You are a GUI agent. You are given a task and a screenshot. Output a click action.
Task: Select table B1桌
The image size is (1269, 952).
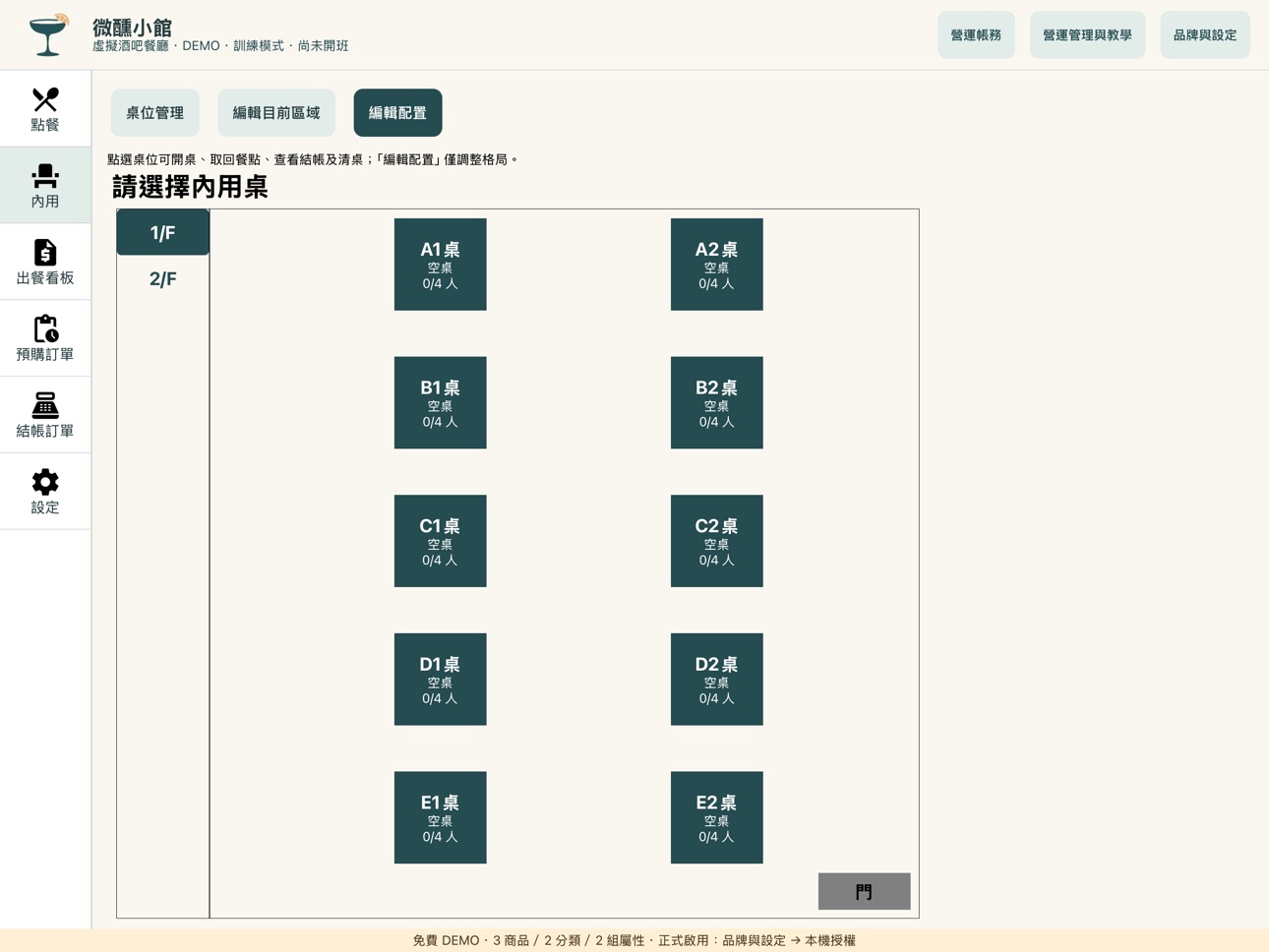441,403
